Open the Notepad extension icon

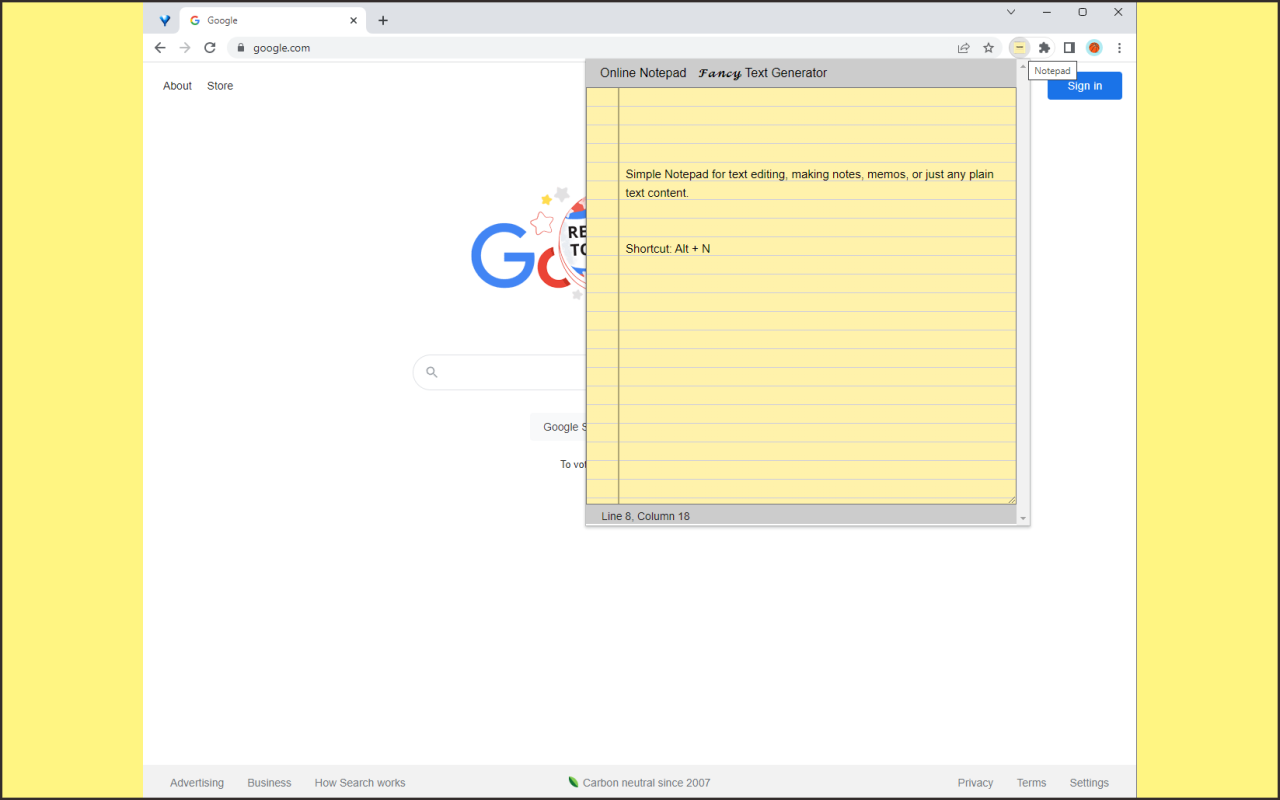(1019, 47)
